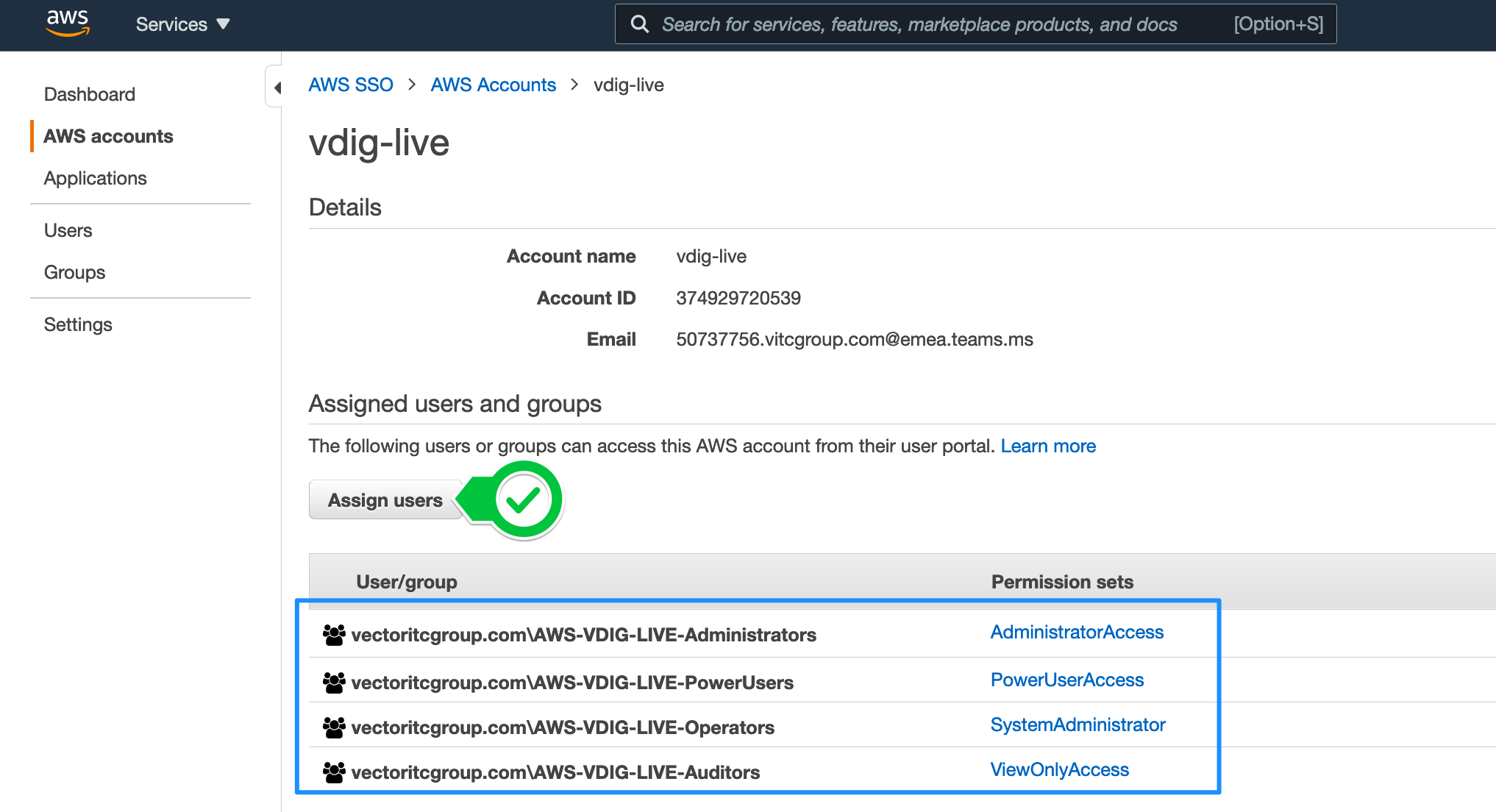Click the search magnifier icon
1496x812 pixels.
point(640,24)
